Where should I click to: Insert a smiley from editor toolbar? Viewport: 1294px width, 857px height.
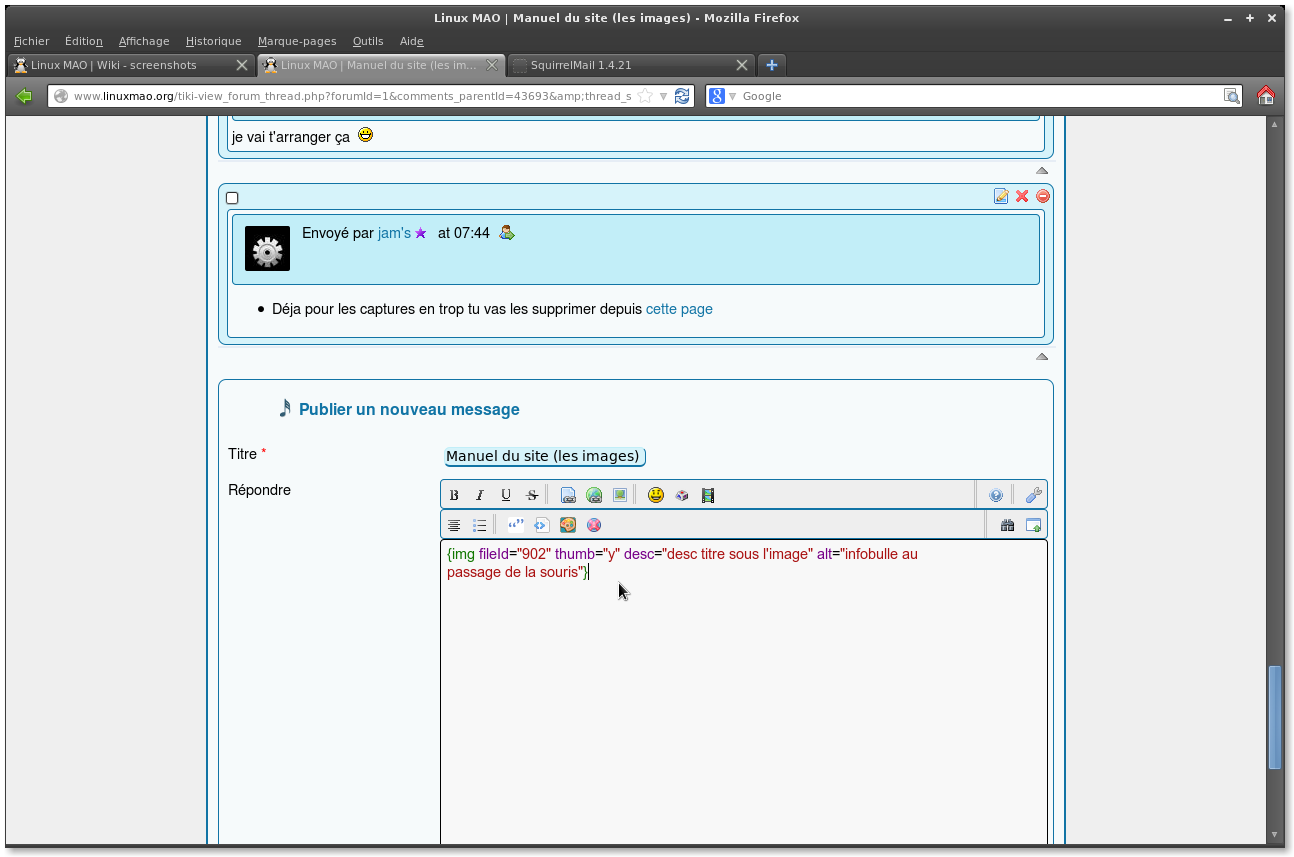(656, 495)
